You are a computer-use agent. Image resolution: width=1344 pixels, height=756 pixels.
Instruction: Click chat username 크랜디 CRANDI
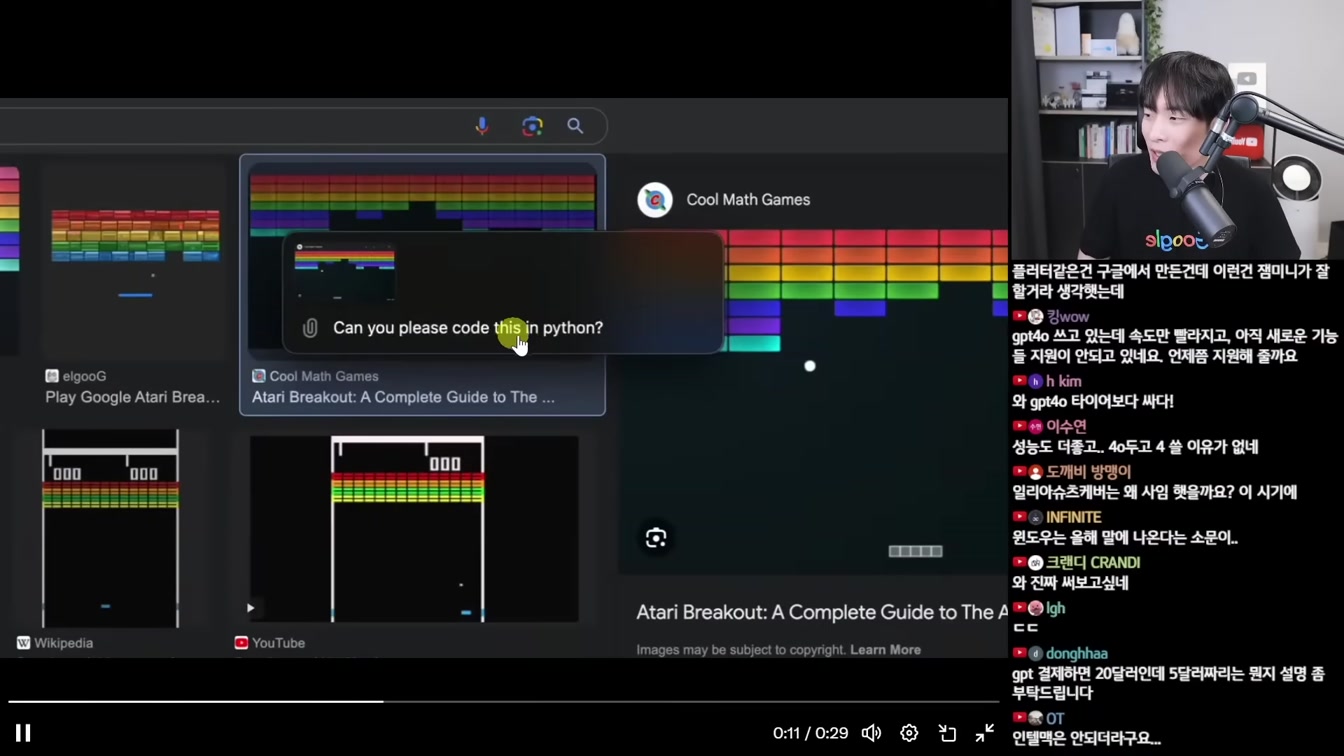(x=1093, y=563)
